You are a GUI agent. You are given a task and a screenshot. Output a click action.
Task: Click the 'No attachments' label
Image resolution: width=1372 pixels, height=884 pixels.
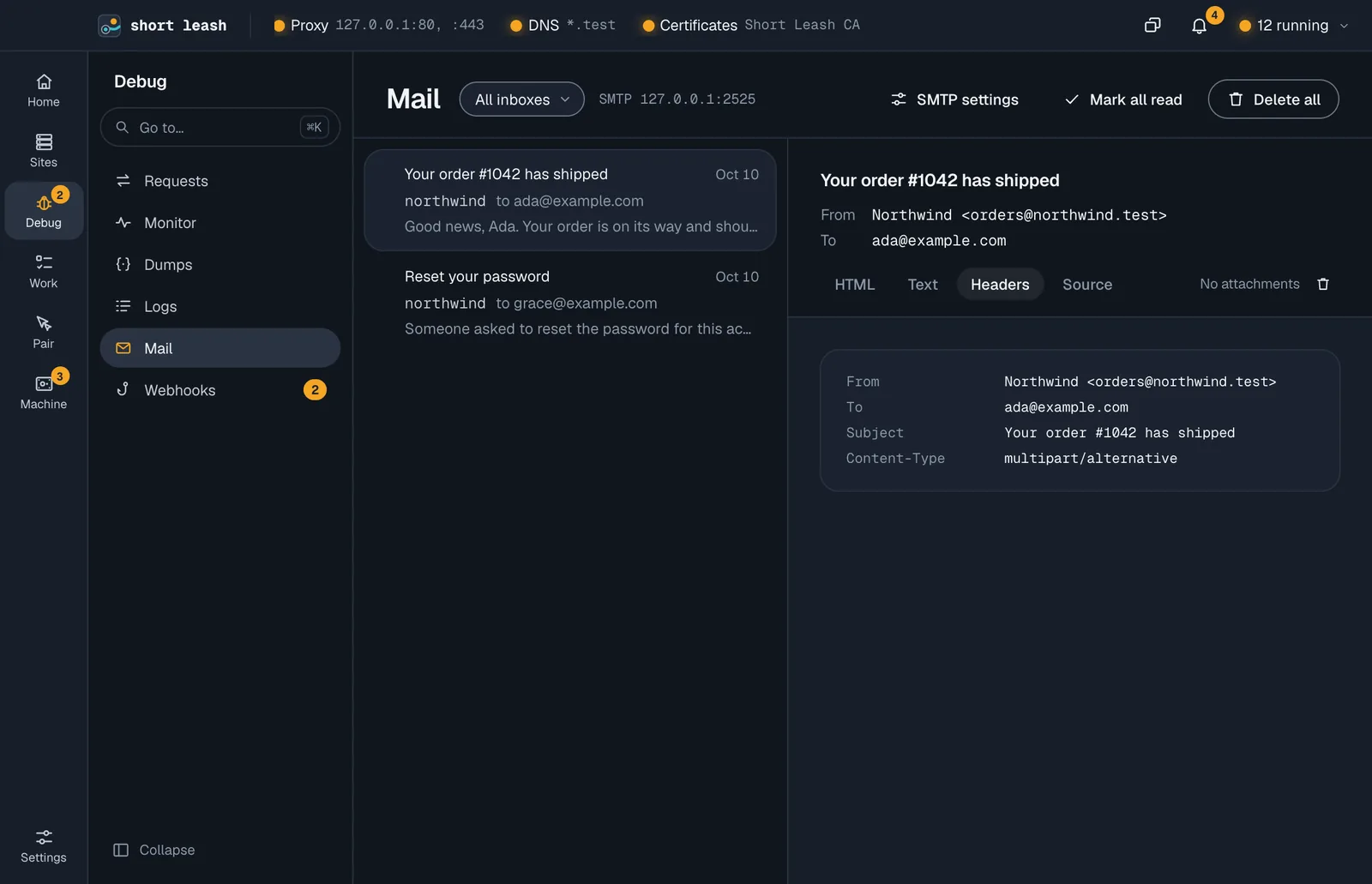coord(1249,284)
